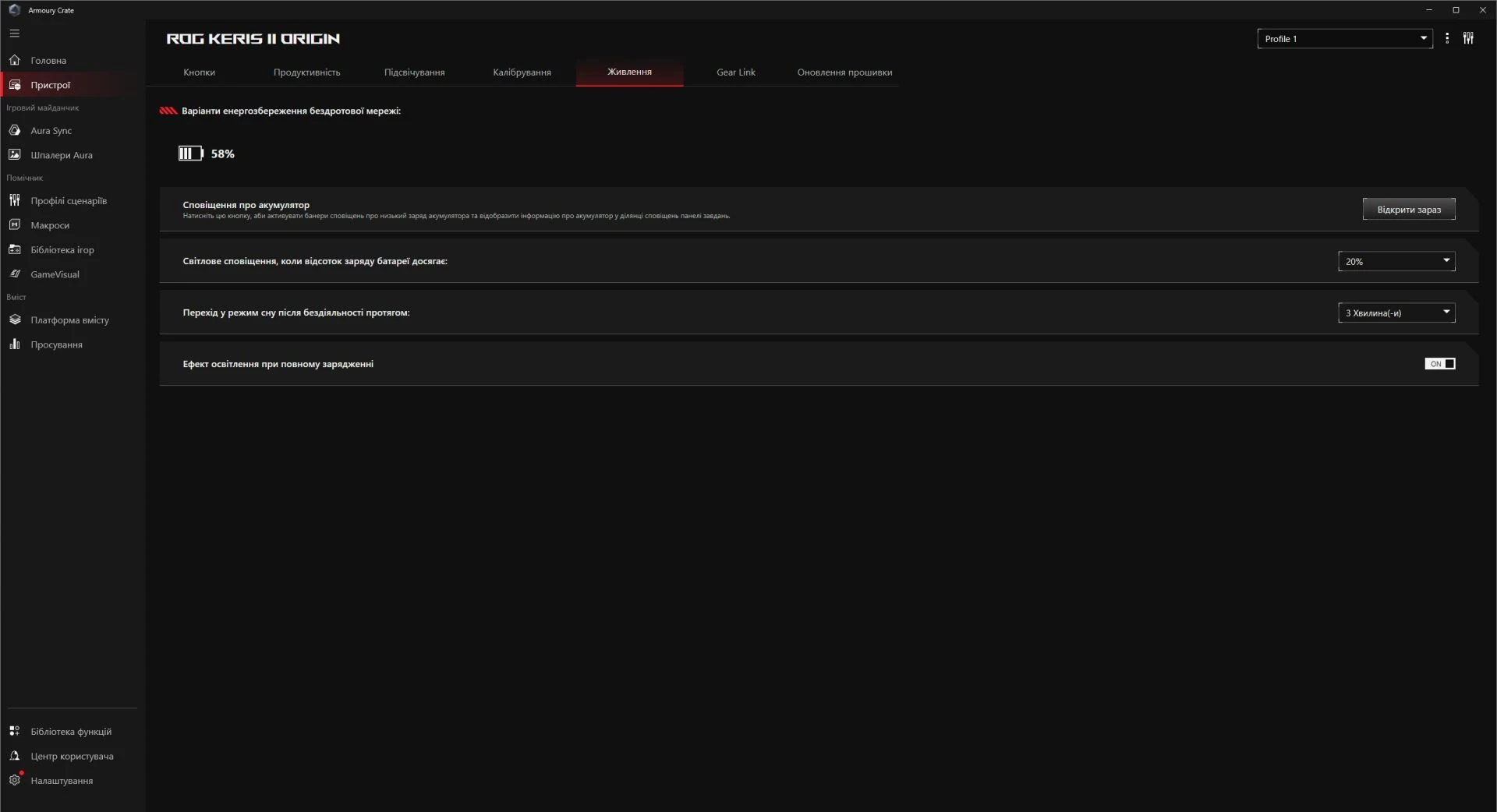
Task: Switch to the Кнопки tab
Action: 200,72
